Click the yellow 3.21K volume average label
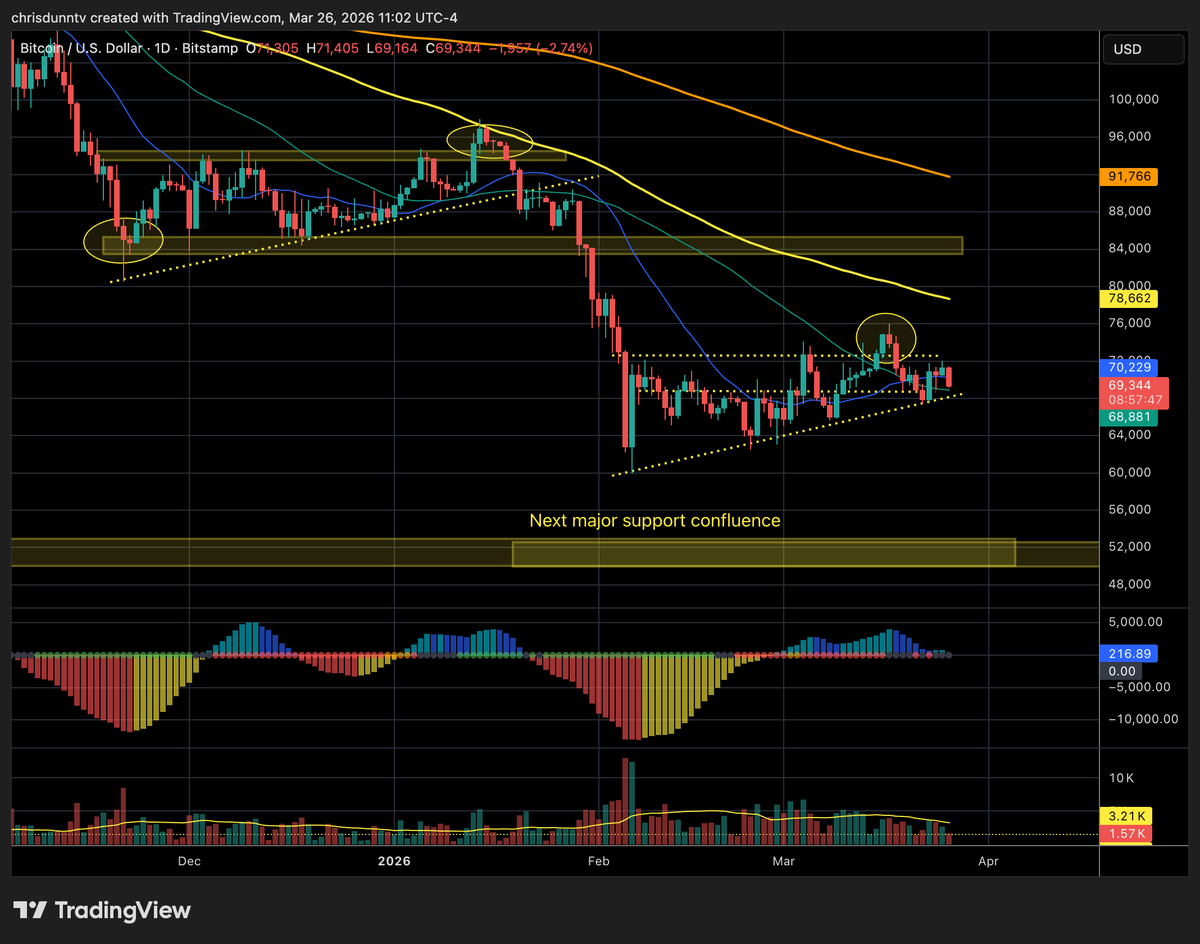1200x944 pixels. 1128,815
